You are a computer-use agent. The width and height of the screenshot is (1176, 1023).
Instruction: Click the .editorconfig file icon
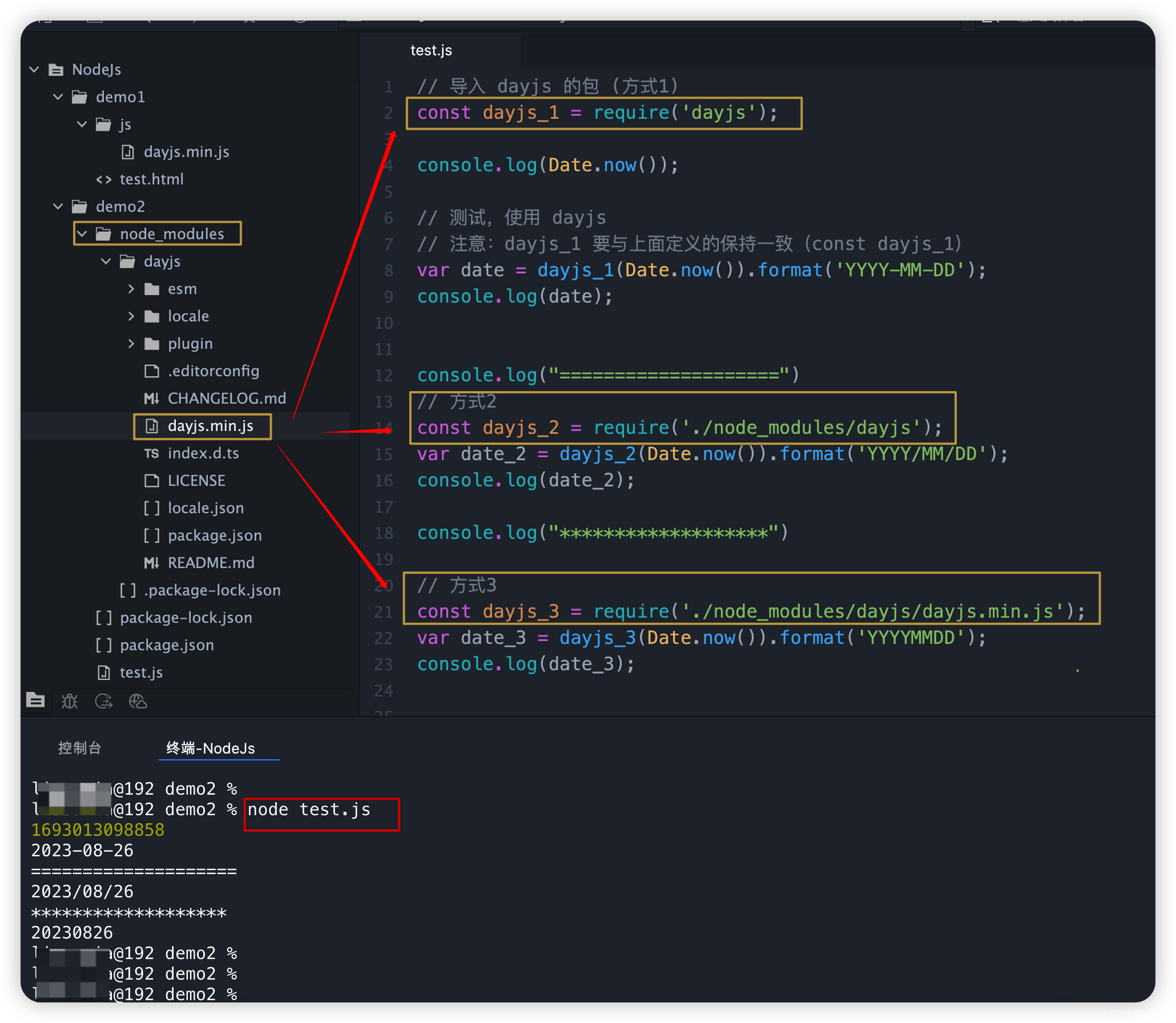pos(151,371)
